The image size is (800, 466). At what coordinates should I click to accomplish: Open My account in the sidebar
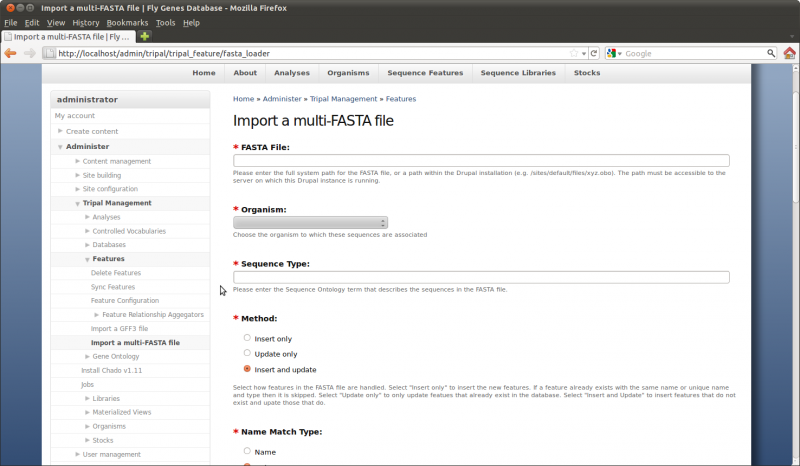pos(74,116)
